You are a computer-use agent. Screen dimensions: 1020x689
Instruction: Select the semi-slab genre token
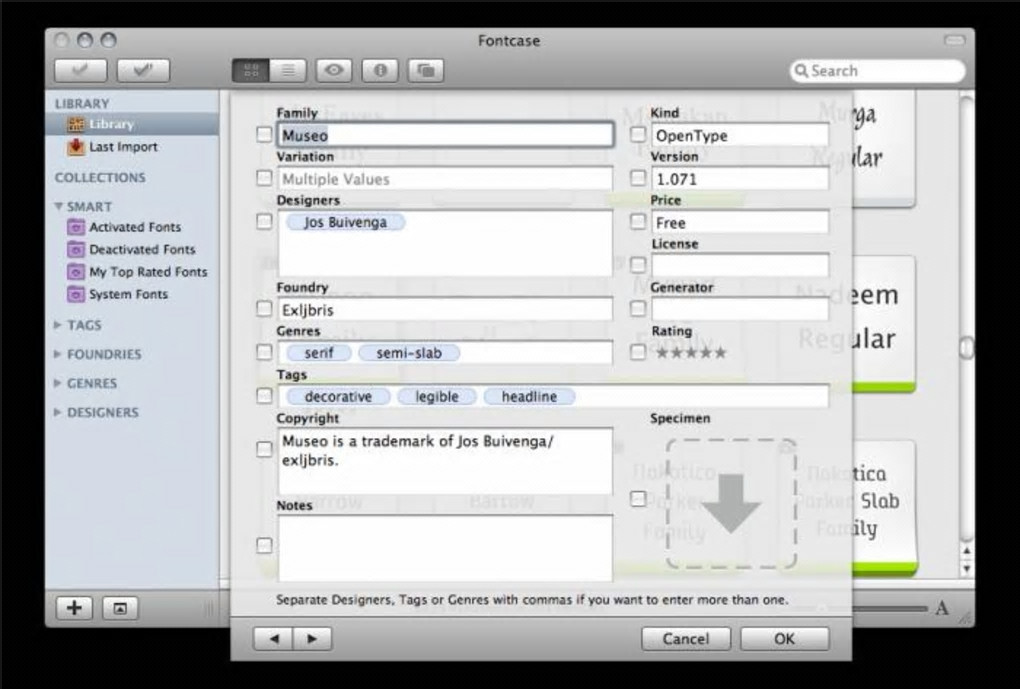[x=409, y=353]
